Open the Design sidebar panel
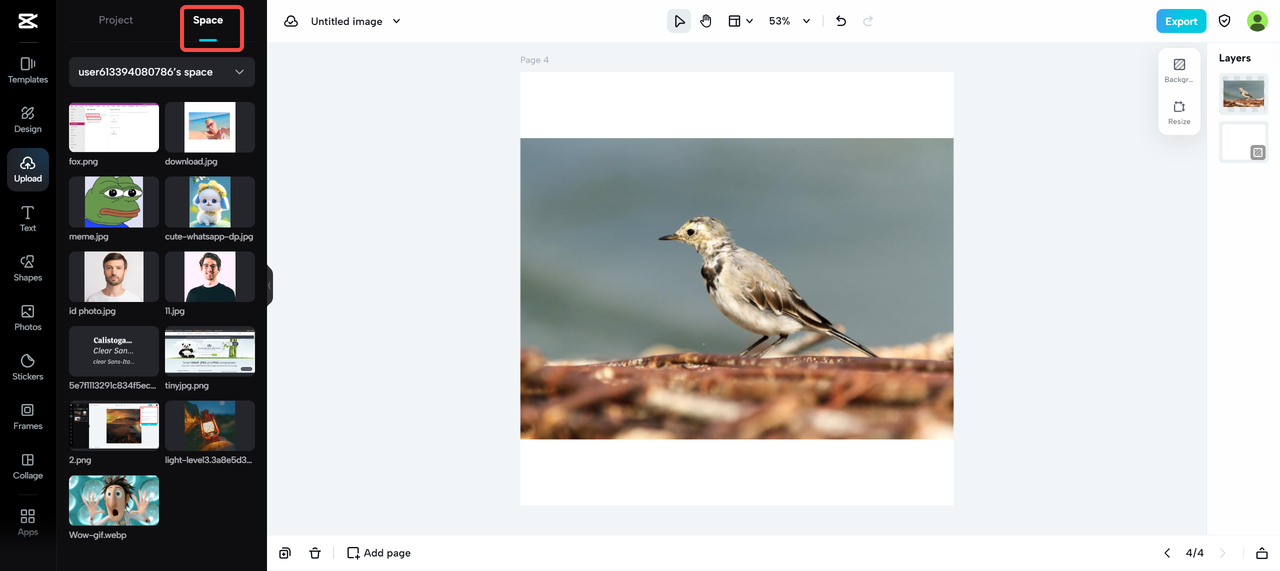The height and width of the screenshot is (571, 1280). point(28,119)
